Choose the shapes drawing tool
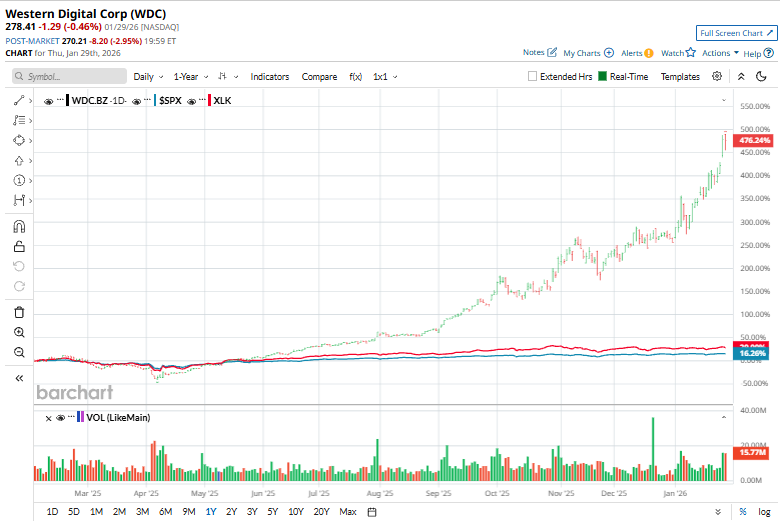The image size is (780, 526). coord(19,140)
